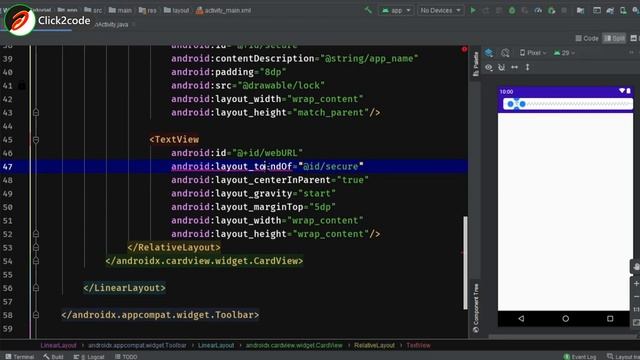
Task: Click the gray stop square icon
Action: tap(564, 11)
